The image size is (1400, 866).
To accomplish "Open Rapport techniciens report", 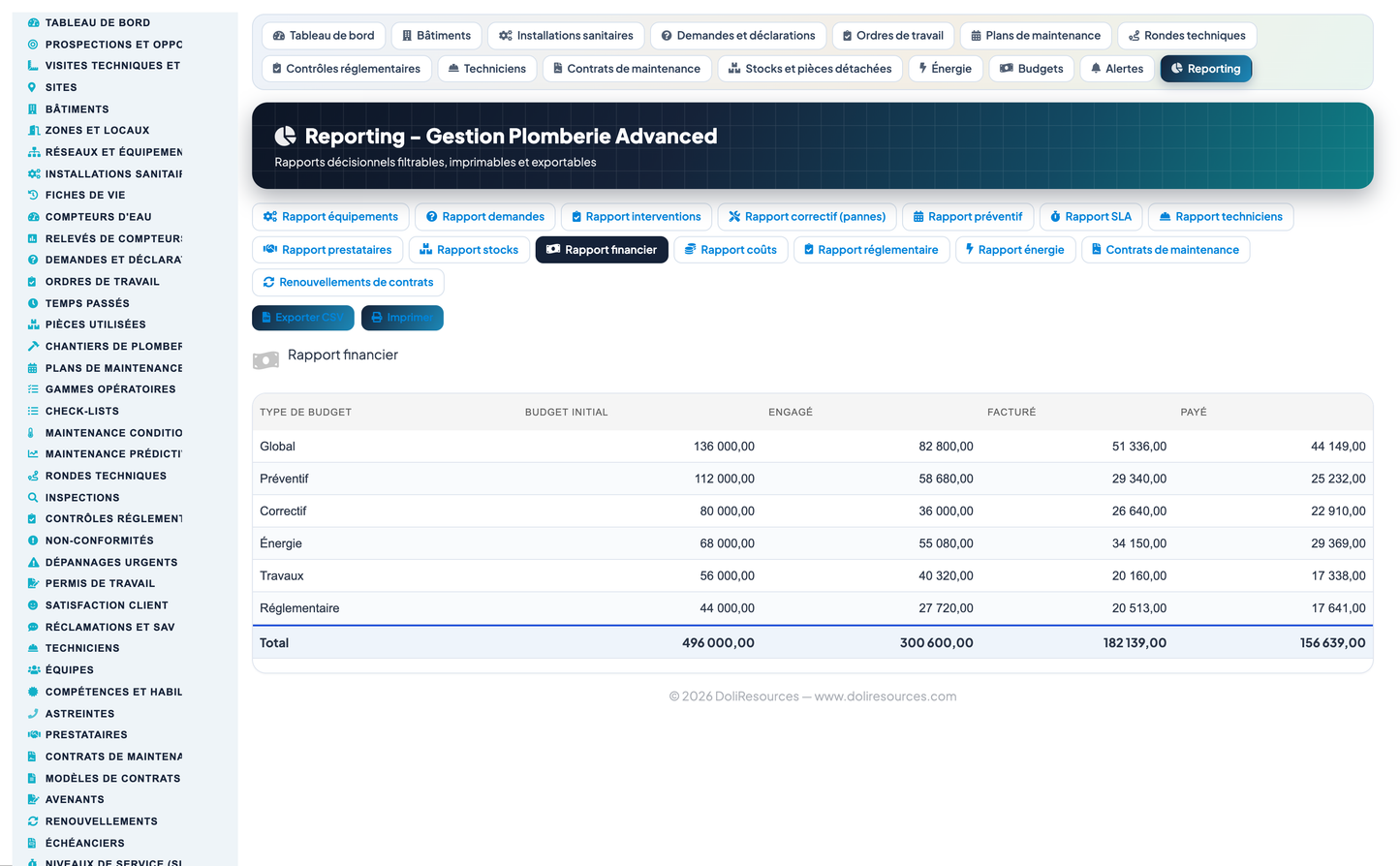I will click(x=1221, y=217).
